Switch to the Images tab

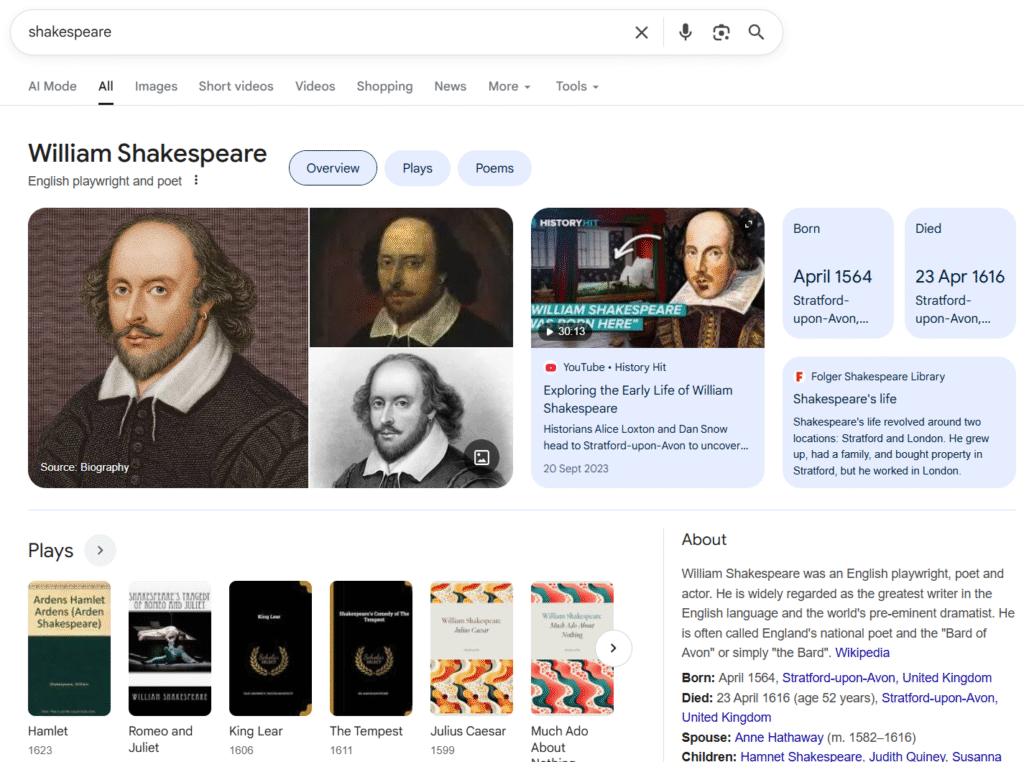click(156, 86)
